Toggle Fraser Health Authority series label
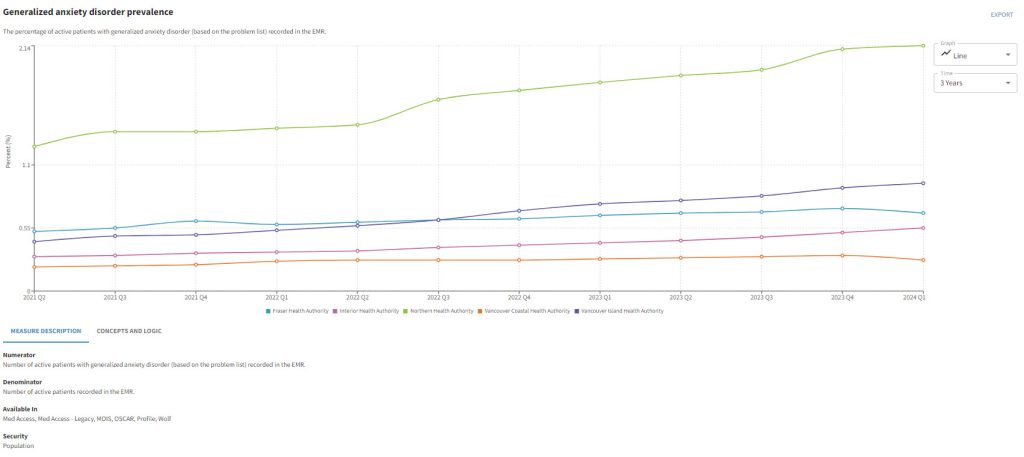The image size is (1024, 457). click(301, 311)
